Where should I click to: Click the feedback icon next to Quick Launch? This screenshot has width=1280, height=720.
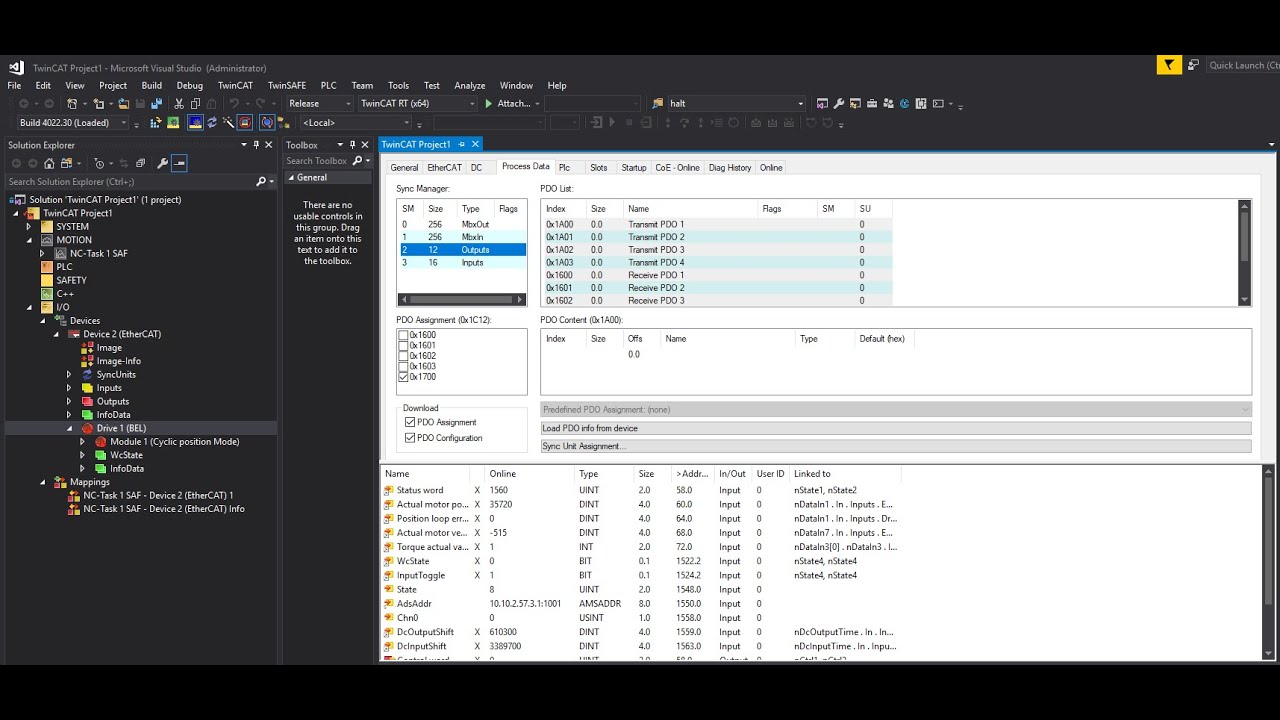1193,65
